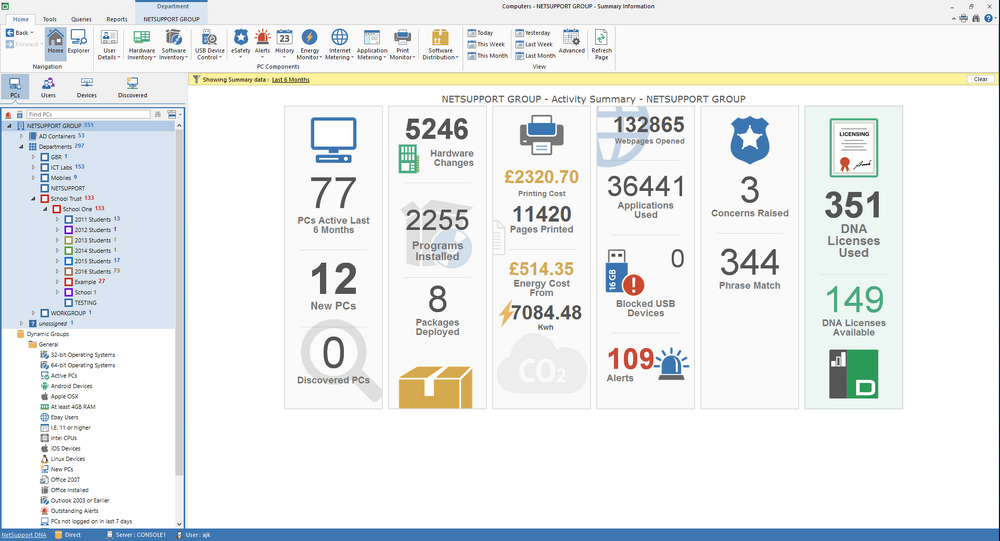Select the 64-bit Operating Systems dynamic group
Viewport: 1000px width, 541px height.
(78, 365)
